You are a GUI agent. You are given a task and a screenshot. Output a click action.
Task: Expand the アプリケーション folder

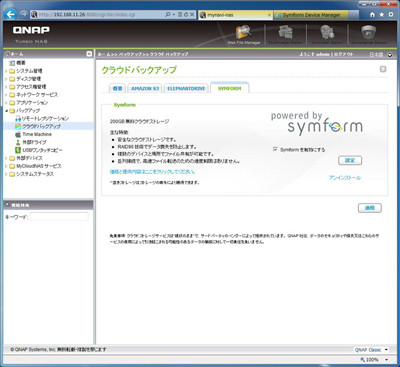pos(6,103)
